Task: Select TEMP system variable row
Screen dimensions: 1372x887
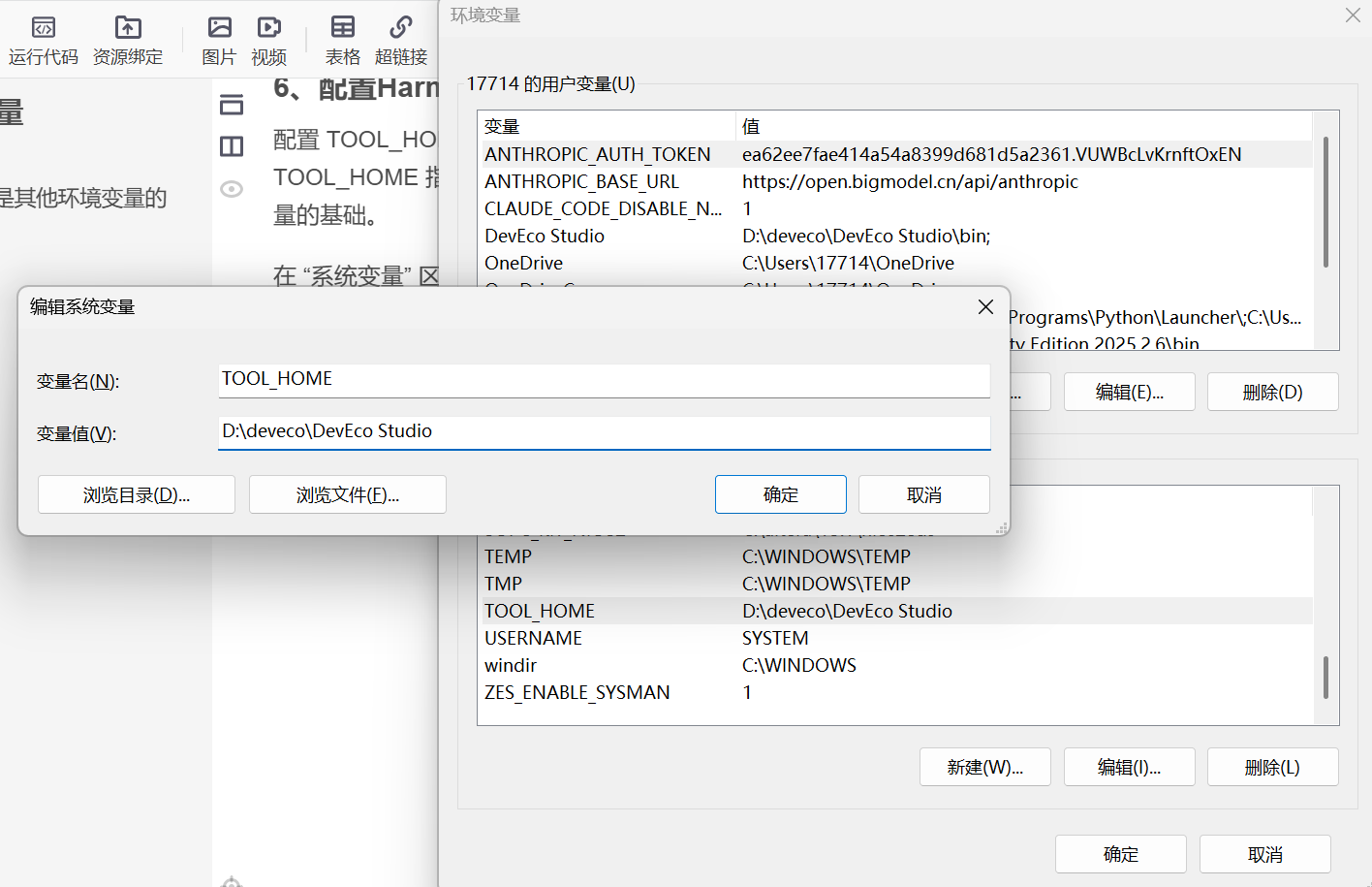Action: click(x=896, y=556)
